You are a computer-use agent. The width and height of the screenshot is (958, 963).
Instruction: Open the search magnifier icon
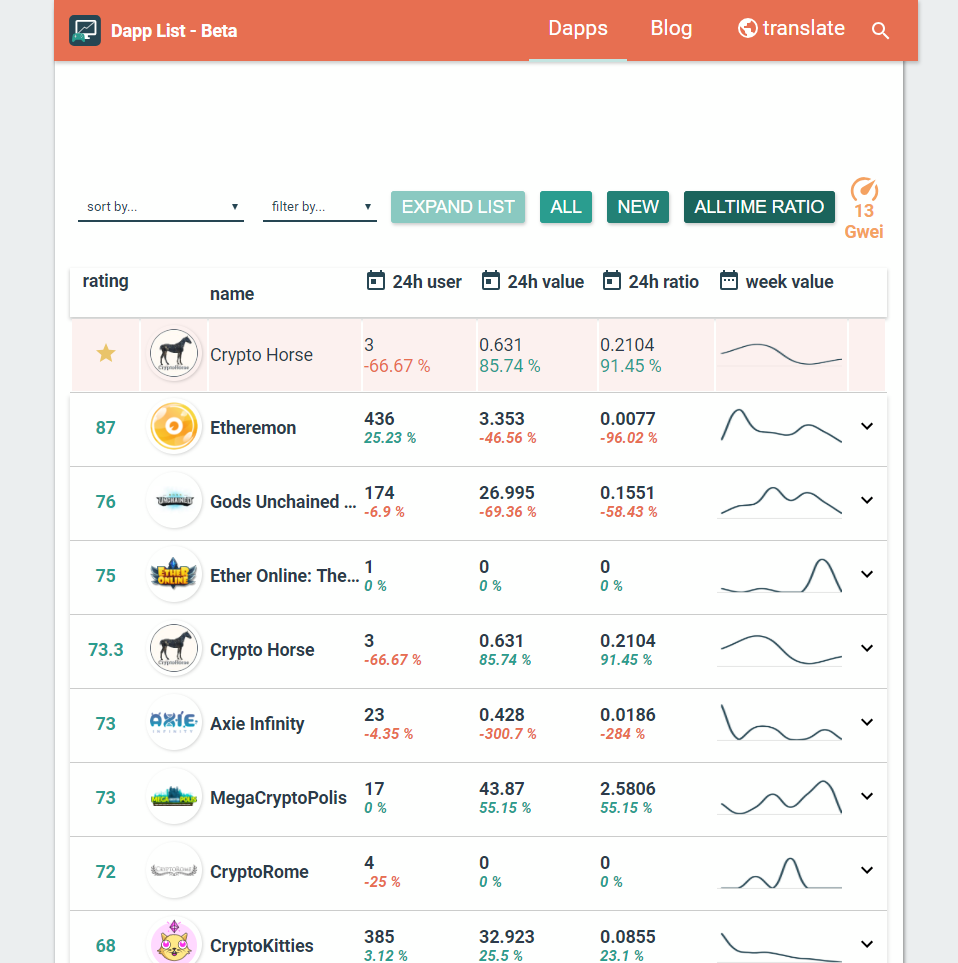tap(880, 31)
